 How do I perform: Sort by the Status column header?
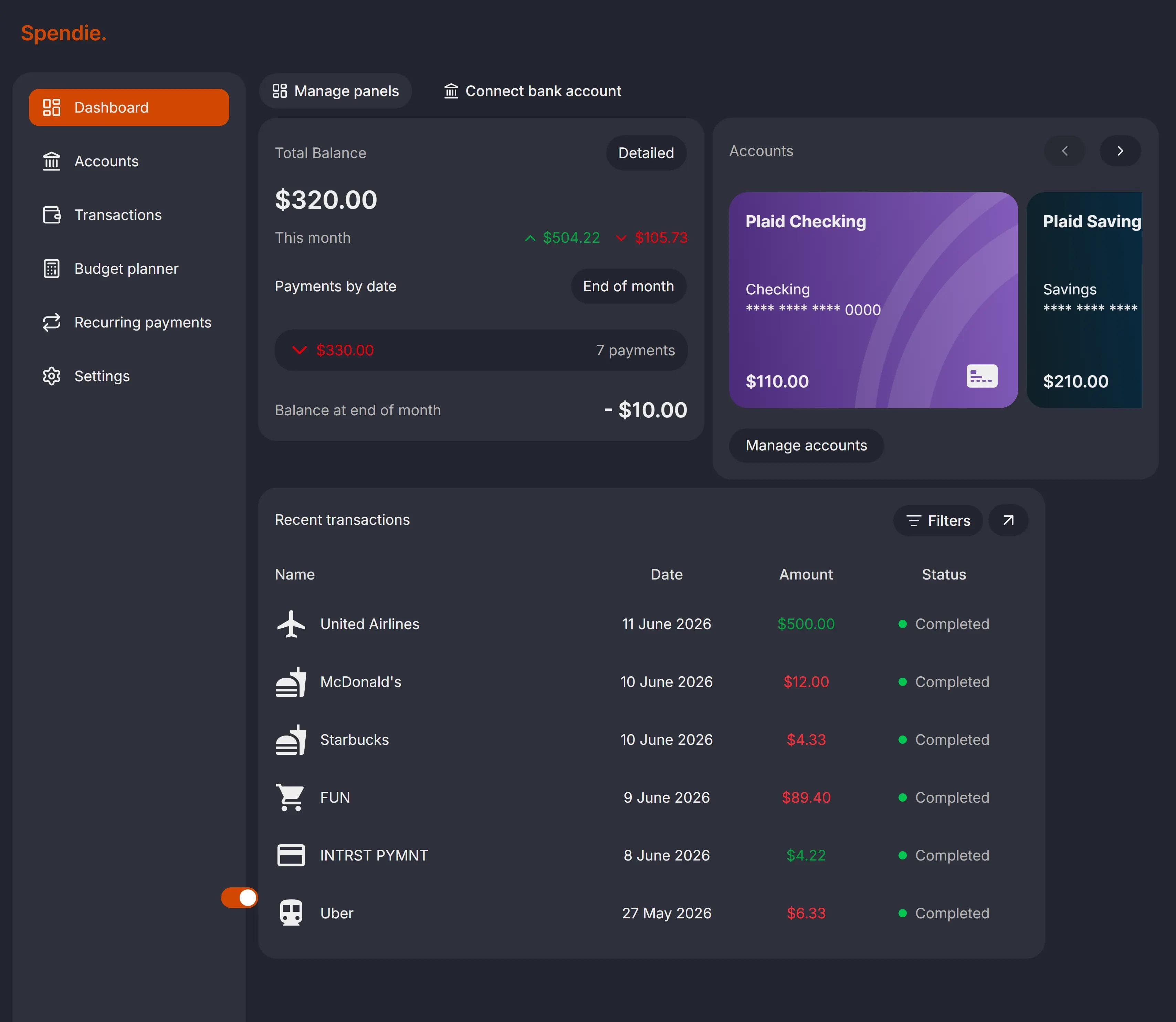(944, 574)
